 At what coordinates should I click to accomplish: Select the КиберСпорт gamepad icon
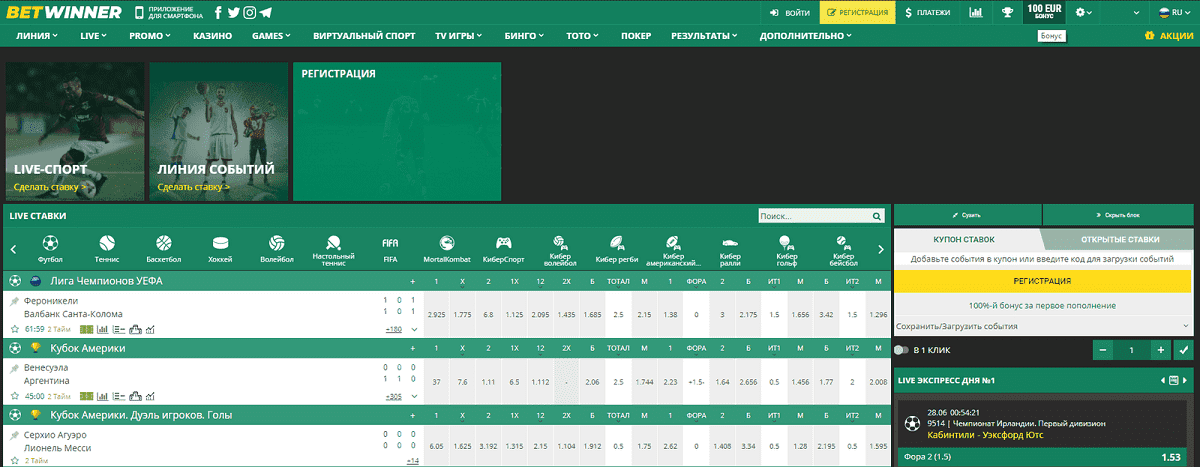[x=504, y=243]
